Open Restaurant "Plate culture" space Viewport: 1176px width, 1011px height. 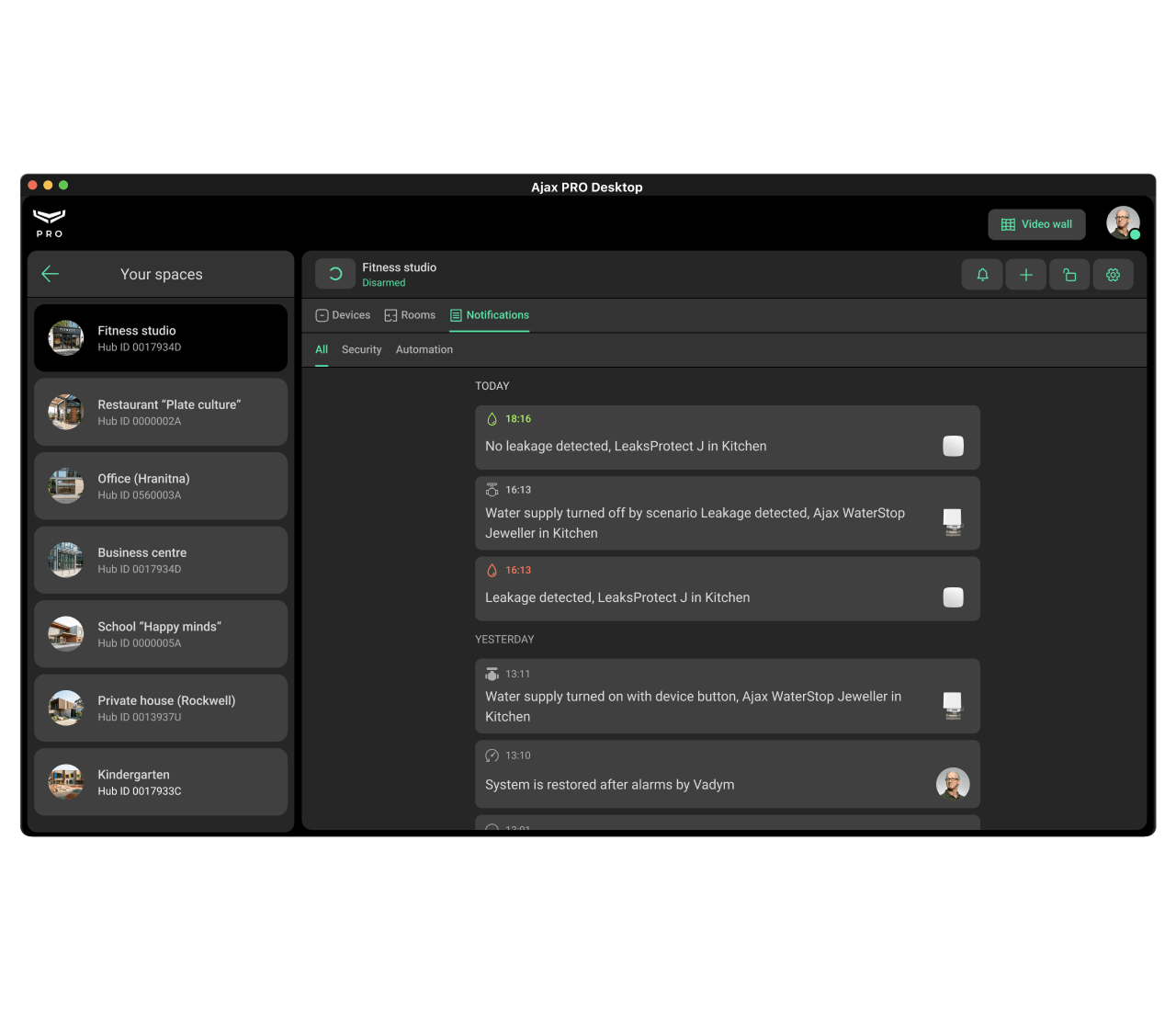click(x=161, y=412)
